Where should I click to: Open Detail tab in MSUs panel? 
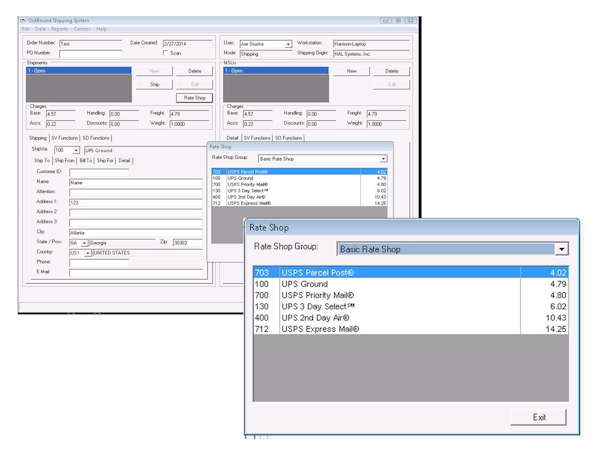coord(232,138)
